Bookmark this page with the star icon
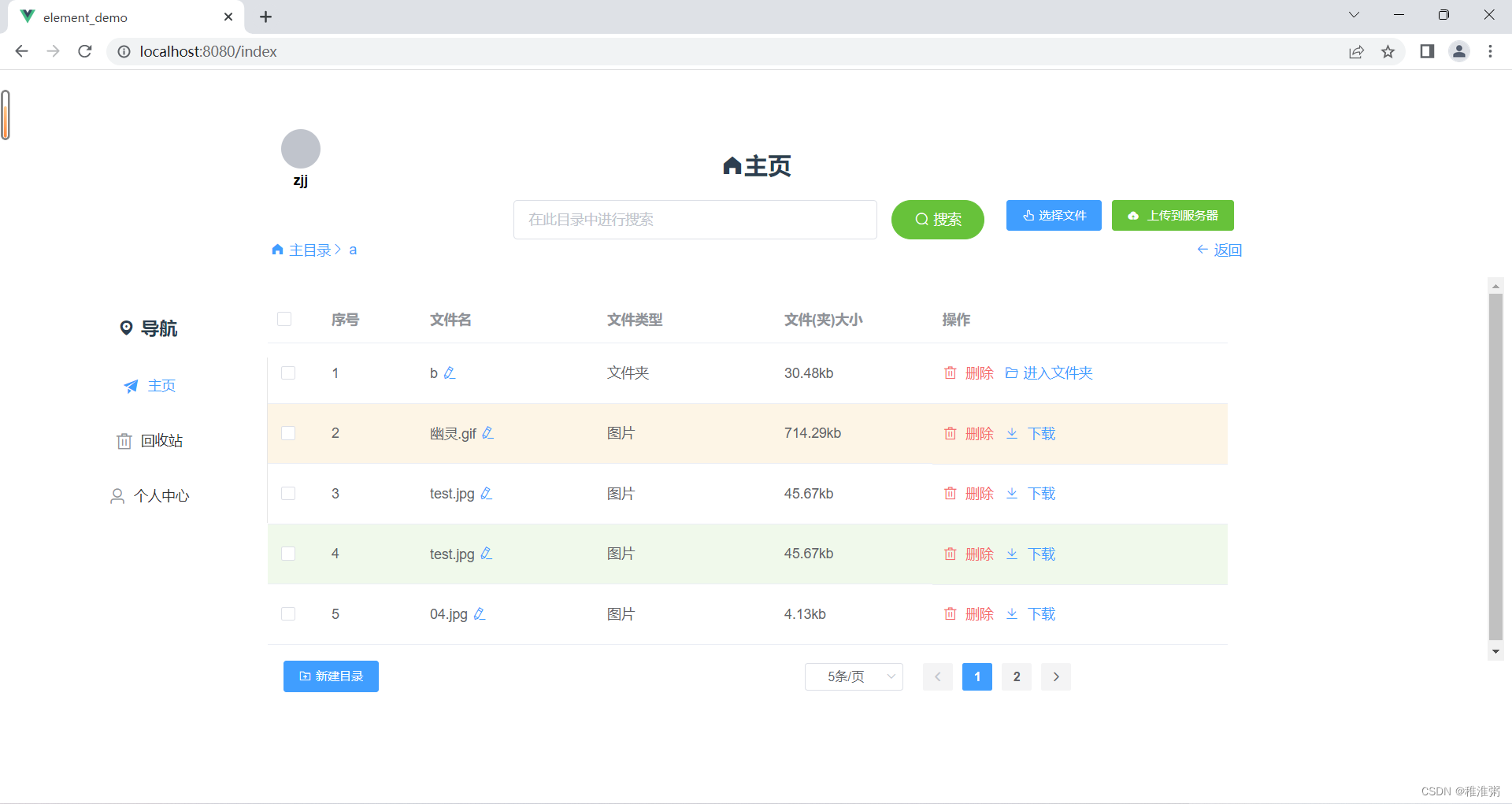This screenshot has height=804, width=1512. [1388, 51]
